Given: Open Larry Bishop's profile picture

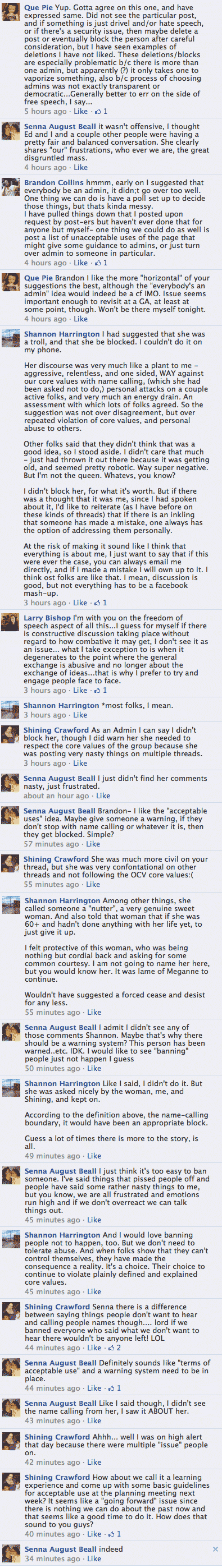Looking at the screenshot, I should pos(11,623).
